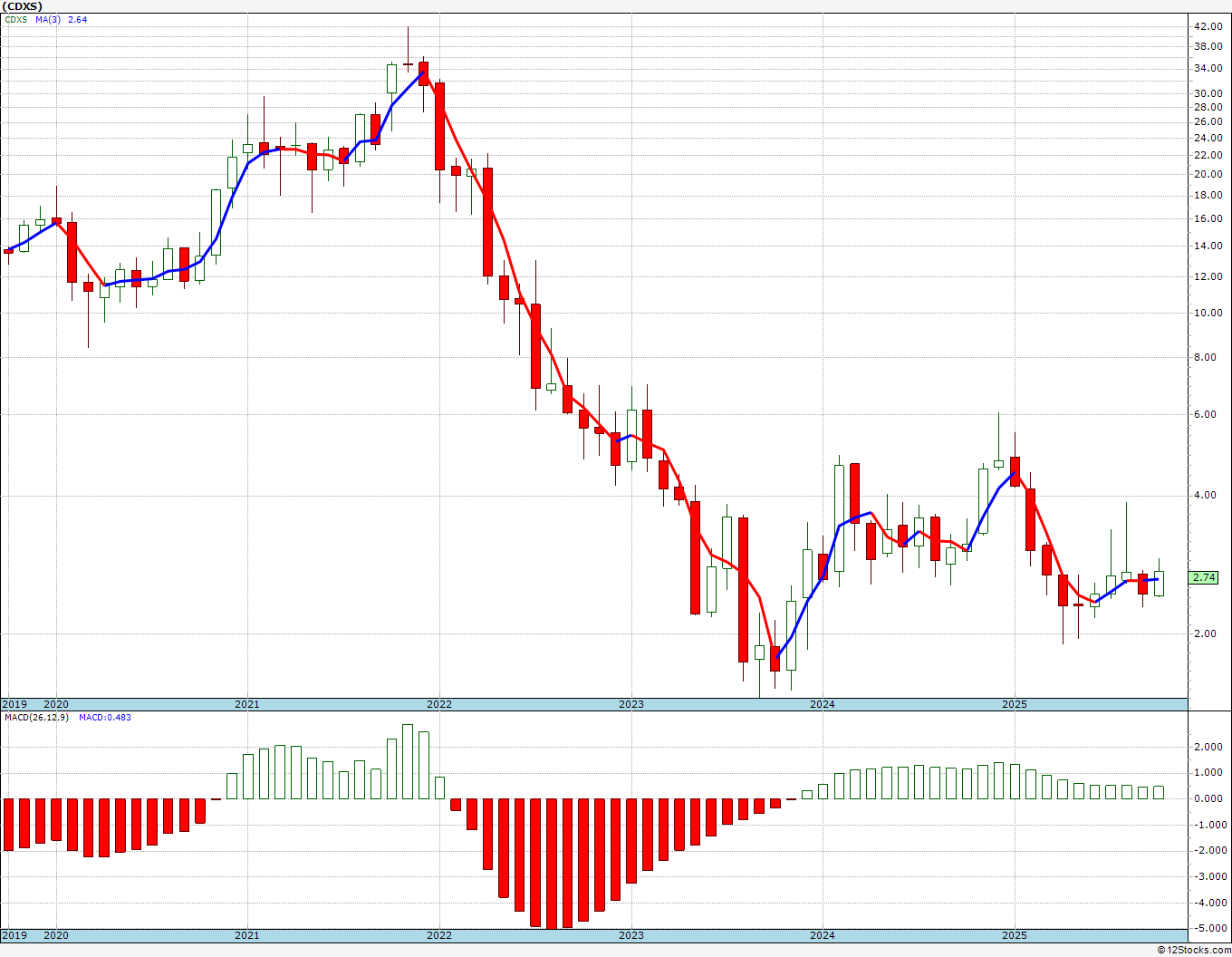Image resolution: width=1232 pixels, height=957 pixels.
Task: Click 2023 on the price chart time axis
Action: click(x=631, y=704)
